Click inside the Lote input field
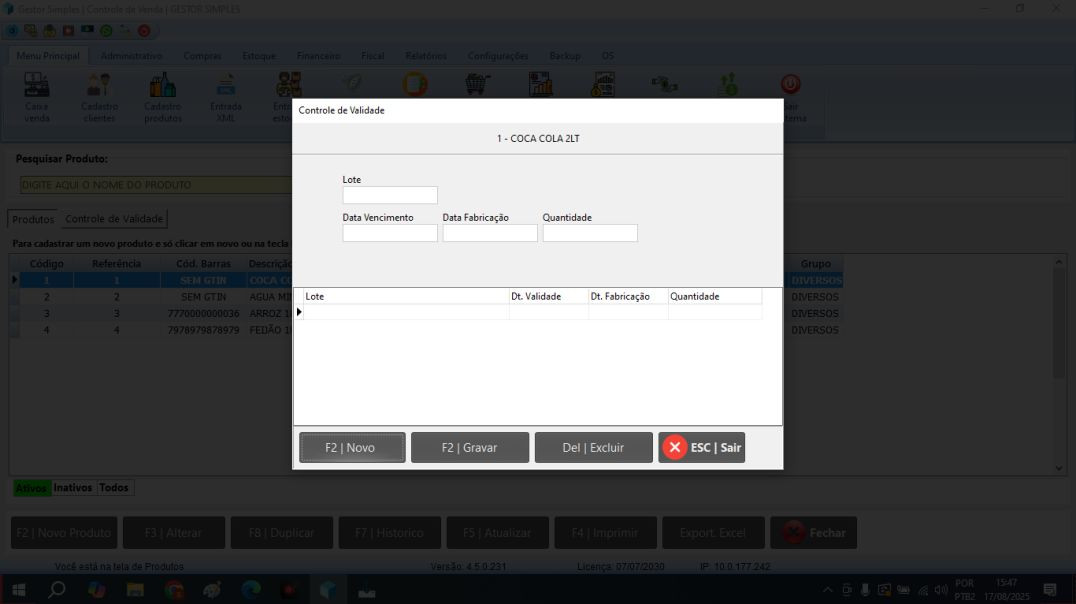This screenshot has height=604, width=1076. point(389,194)
